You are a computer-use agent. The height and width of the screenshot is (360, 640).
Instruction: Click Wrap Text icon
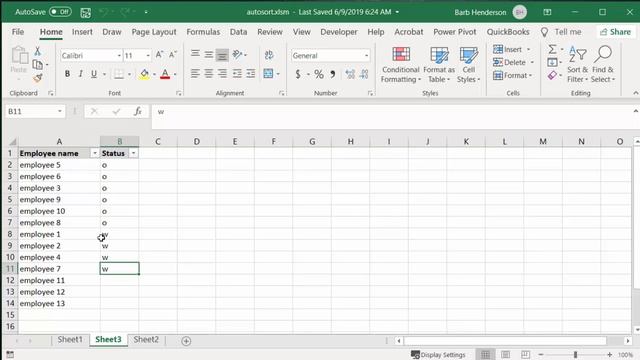click(269, 55)
